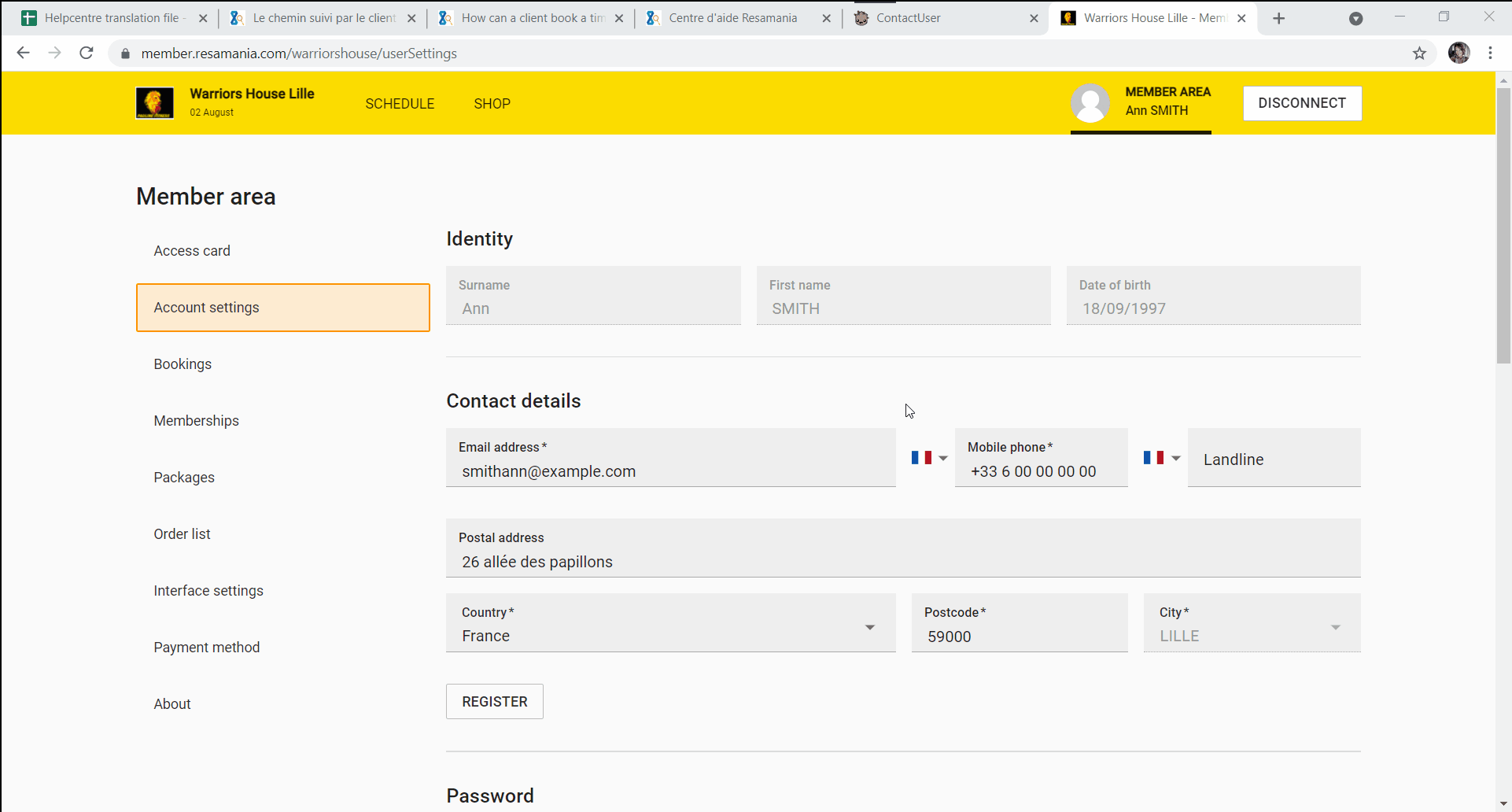
Task: Close the How can a client book tab
Action: click(x=619, y=18)
